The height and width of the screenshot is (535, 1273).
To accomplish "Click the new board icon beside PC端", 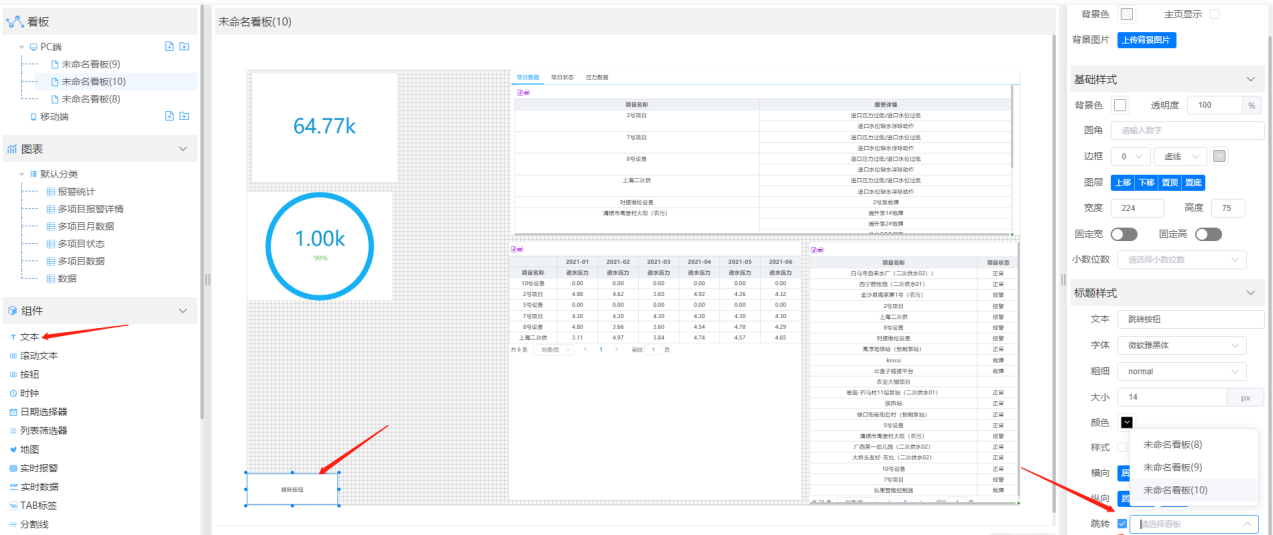I will (x=169, y=47).
